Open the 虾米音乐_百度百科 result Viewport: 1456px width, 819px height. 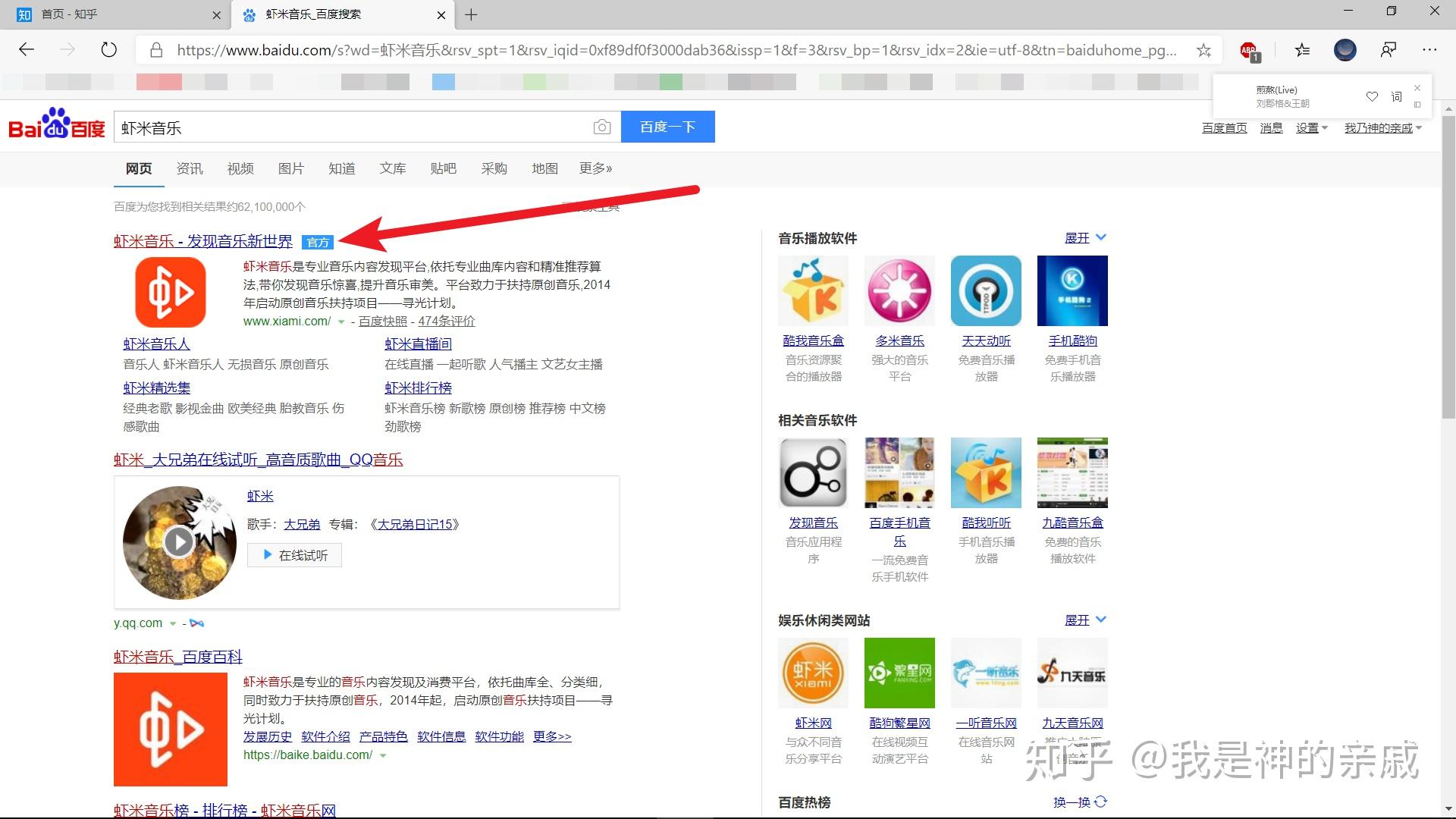[178, 657]
